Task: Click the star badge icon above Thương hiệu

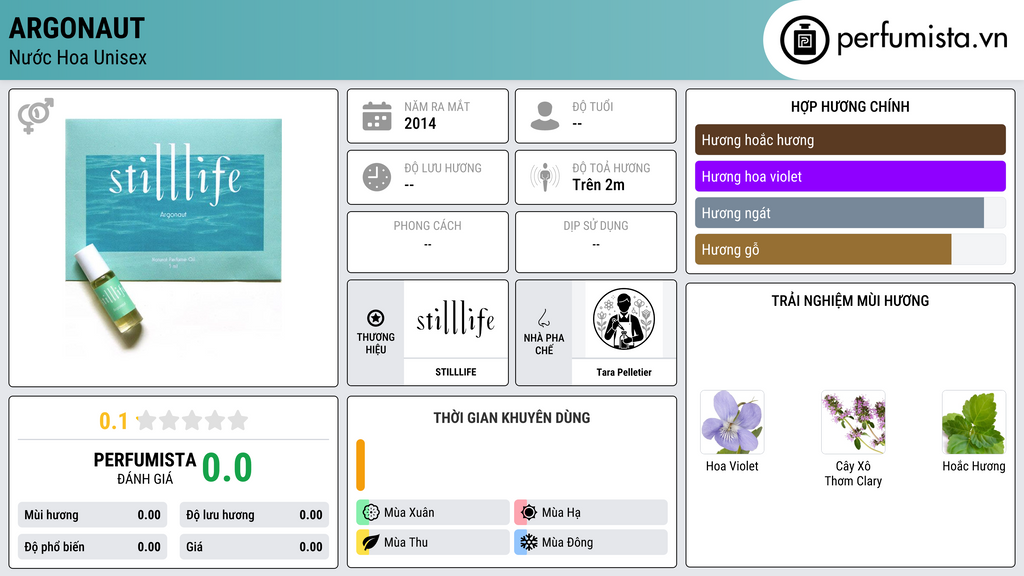Action: coord(376,318)
